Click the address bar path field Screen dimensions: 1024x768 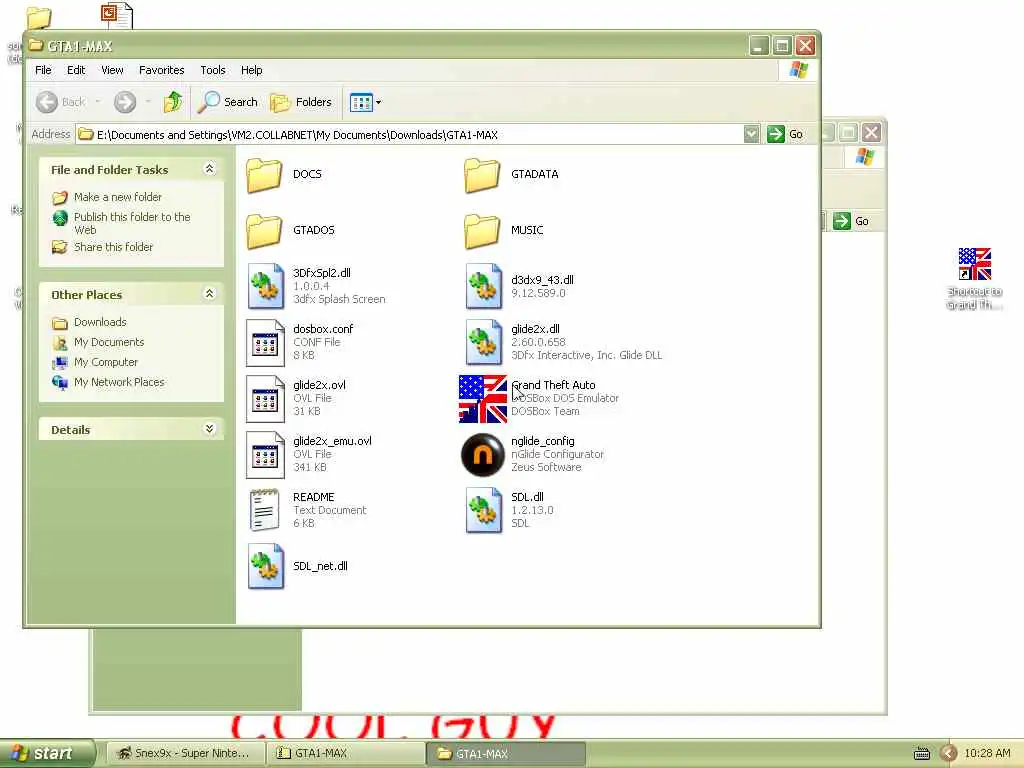[x=410, y=135]
